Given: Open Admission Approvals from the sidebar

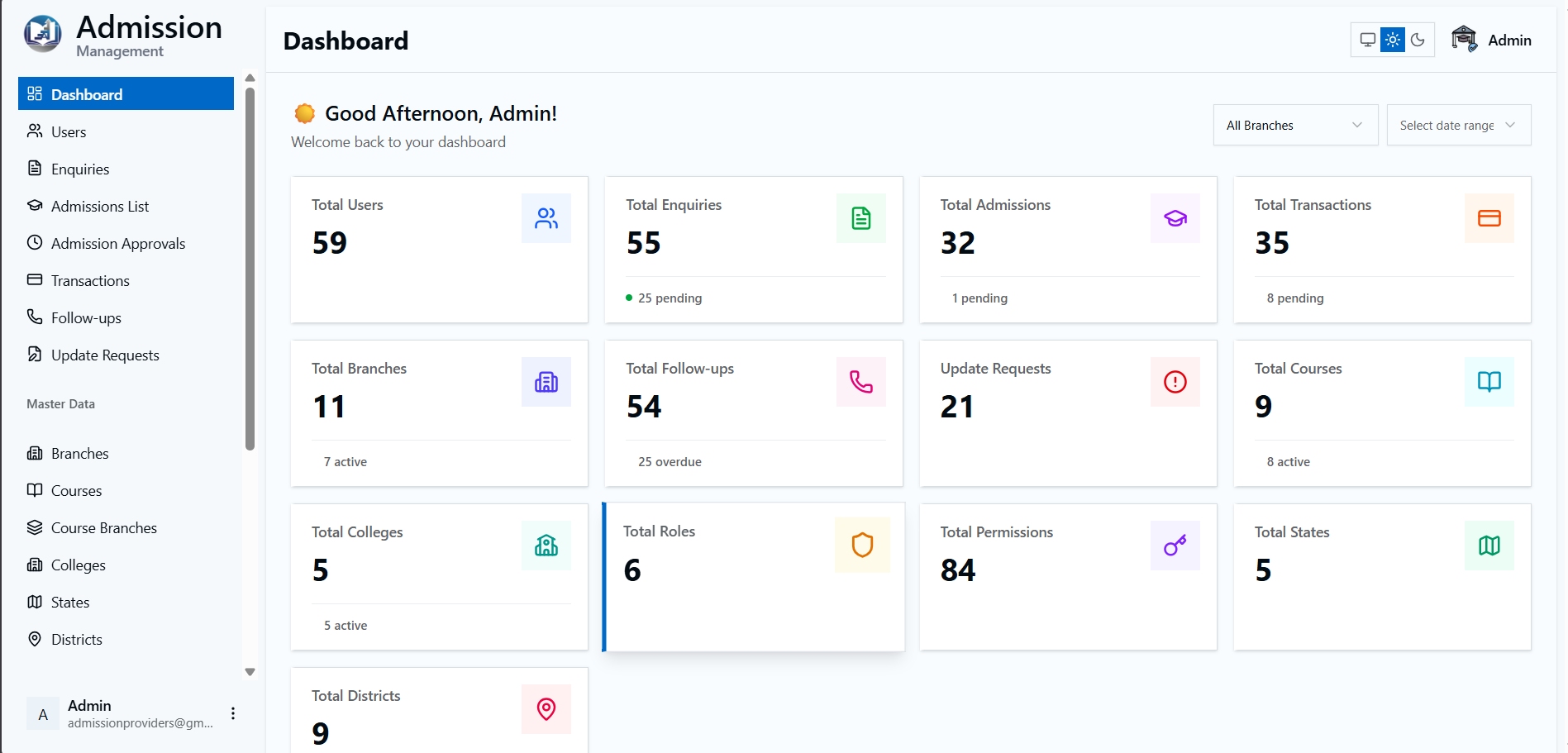Looking at the screenshot, I should point(117,244).
